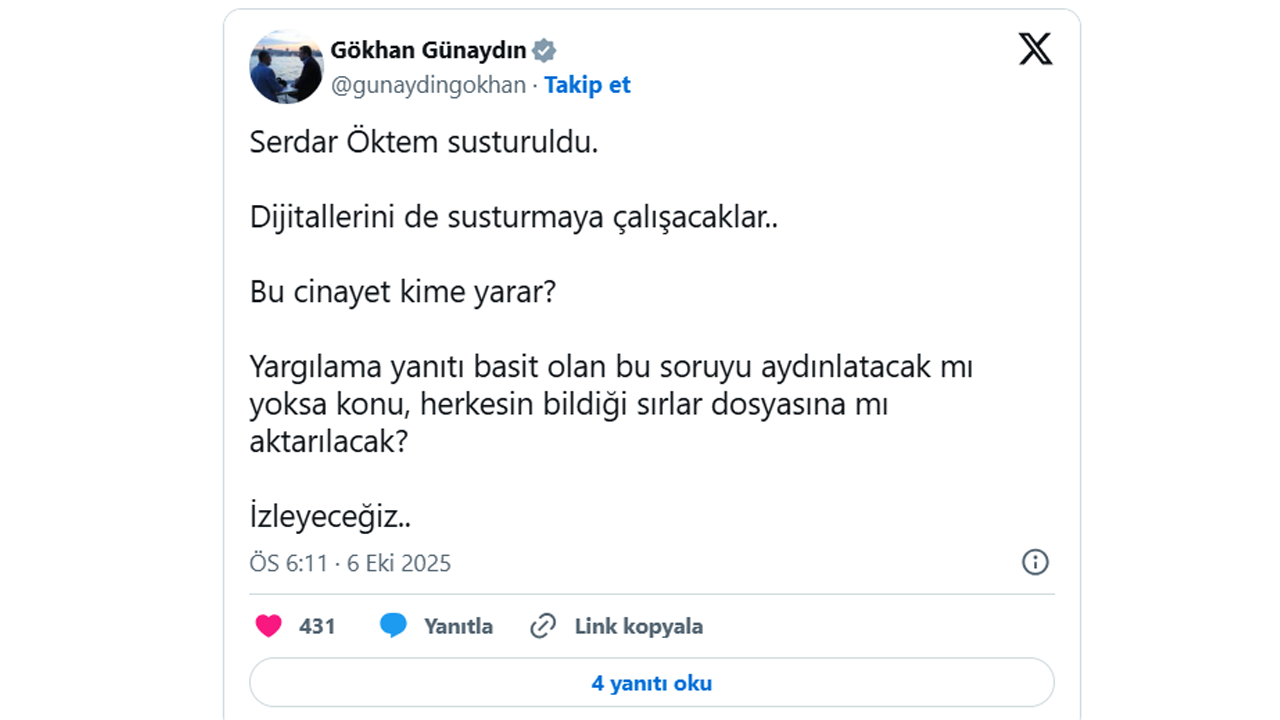Click the Gökhan Günaydın display name
This screenshot has height=720, width=1280.
[428, 51]
